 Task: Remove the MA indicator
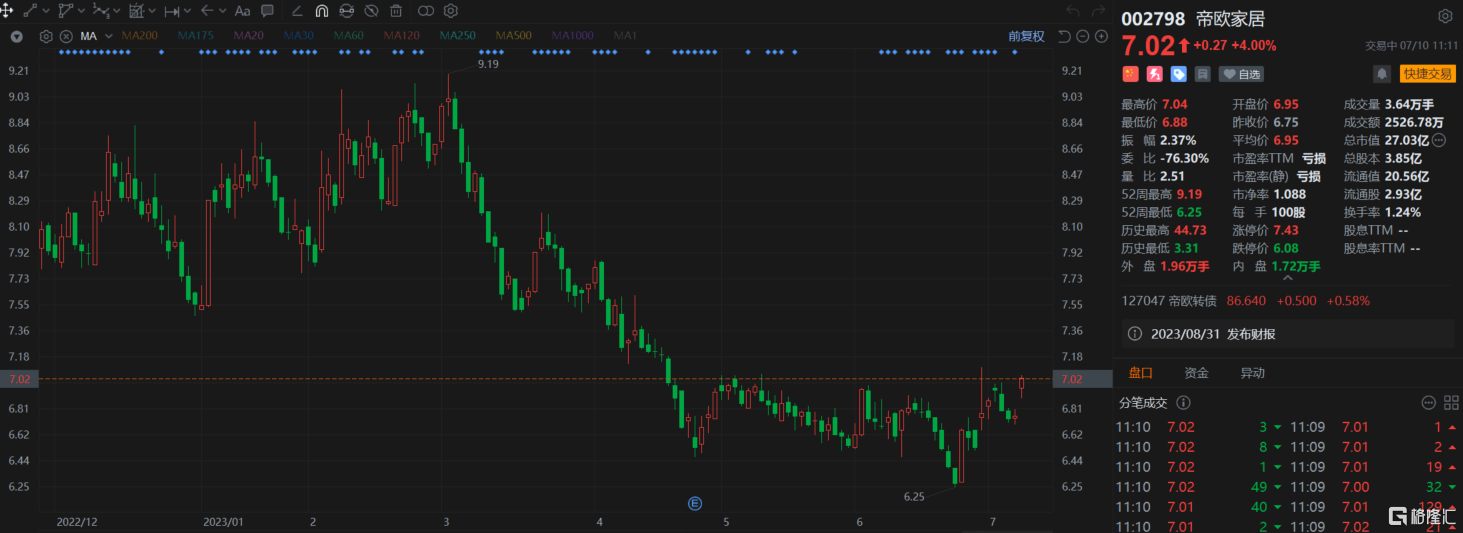[x=66, y=36]
